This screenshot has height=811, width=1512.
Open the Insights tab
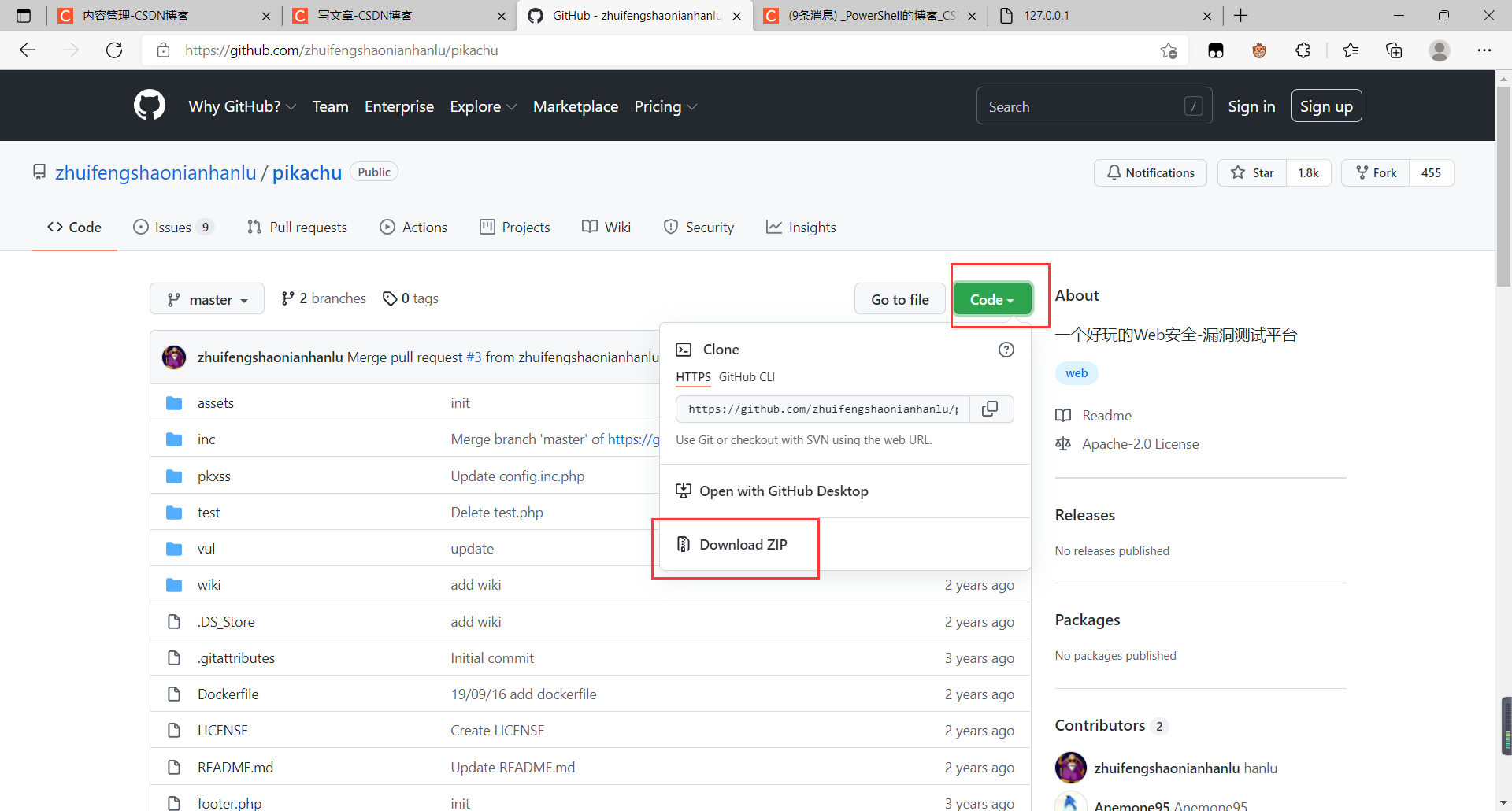(801, 227)
